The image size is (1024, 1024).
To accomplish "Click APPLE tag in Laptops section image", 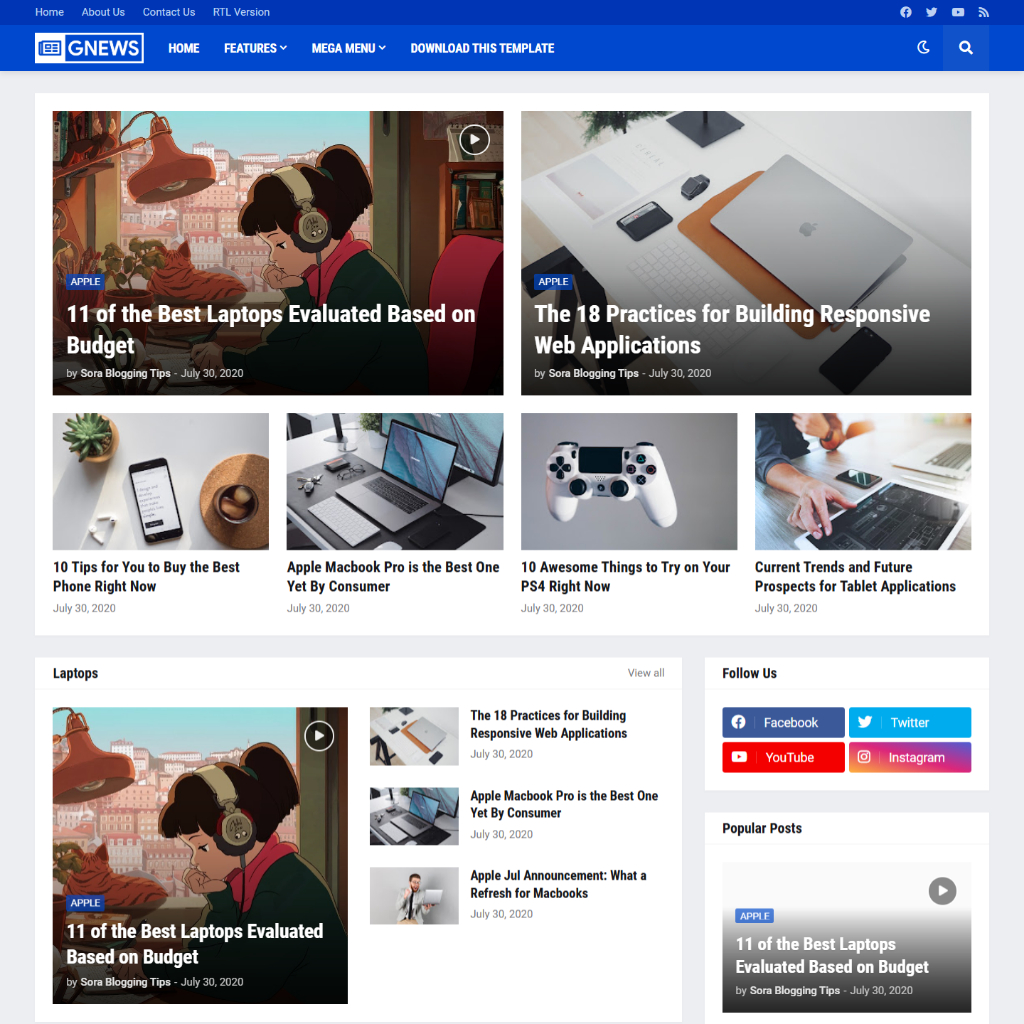I will (x=86, y=903).
